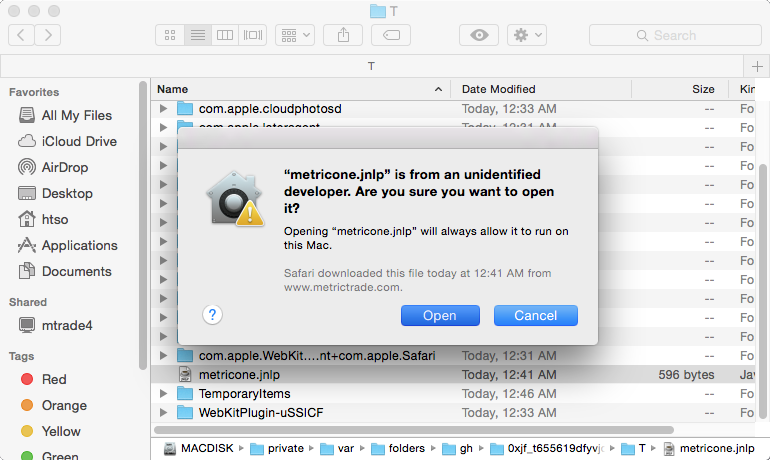This screenshot has width=770, height=460.
Task: Sort by the Name column header
Action: click(301, 89)
